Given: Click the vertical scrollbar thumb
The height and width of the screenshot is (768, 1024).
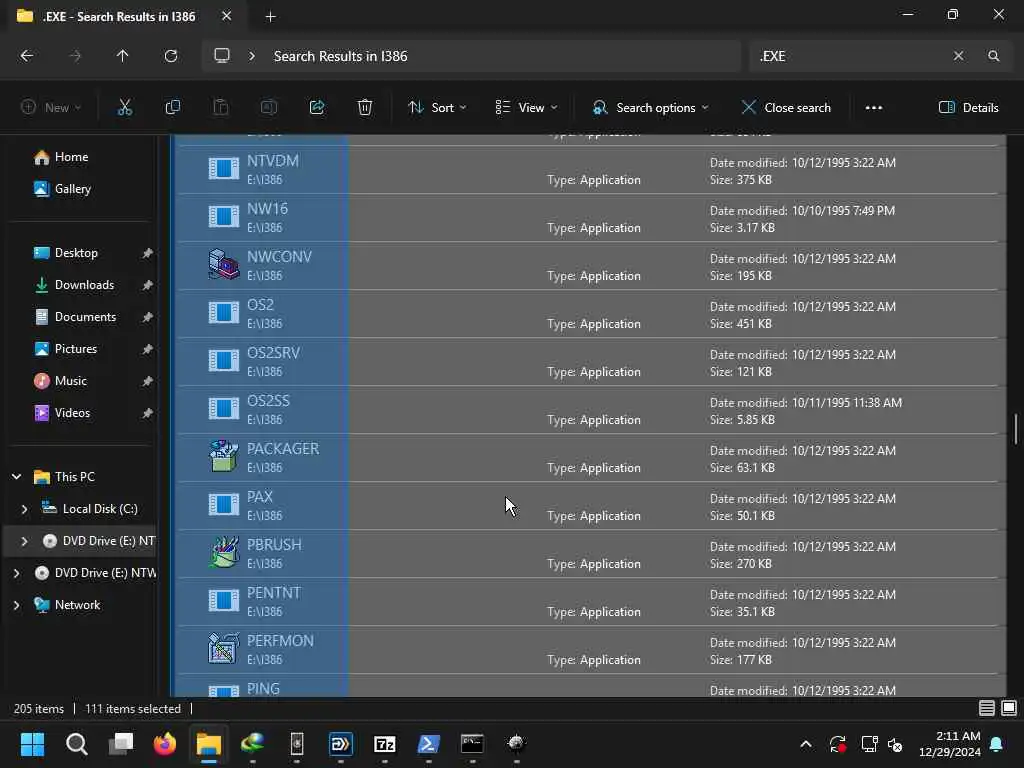Looking at the screenshot, I should 1016,429.
